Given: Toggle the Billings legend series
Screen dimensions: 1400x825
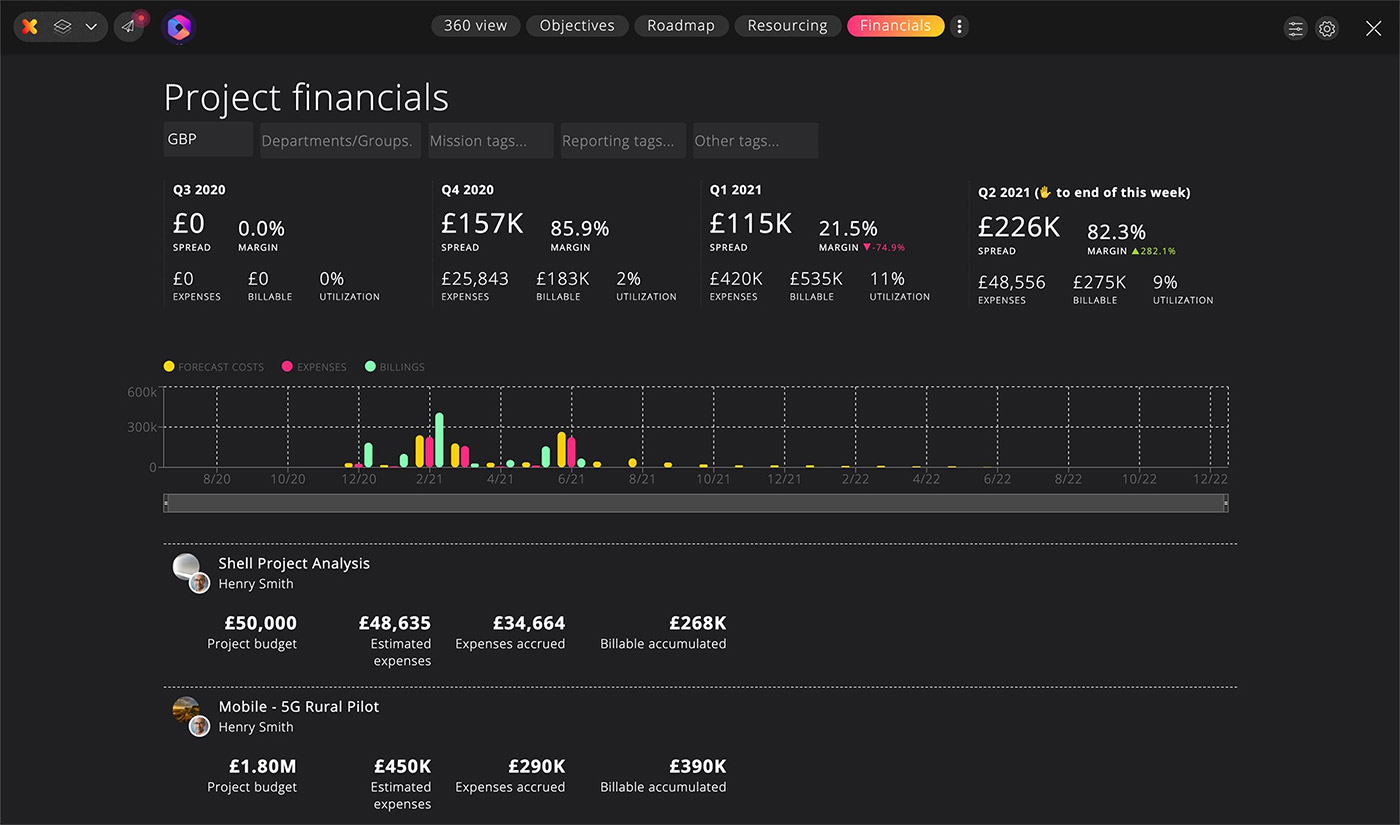Looking at the screenshot, I should pyautogui.click(x=395, y=367).
